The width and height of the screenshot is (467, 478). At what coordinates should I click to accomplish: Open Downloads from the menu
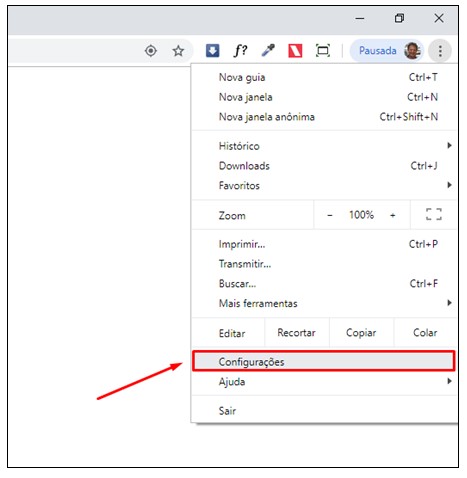coord(324,166)
